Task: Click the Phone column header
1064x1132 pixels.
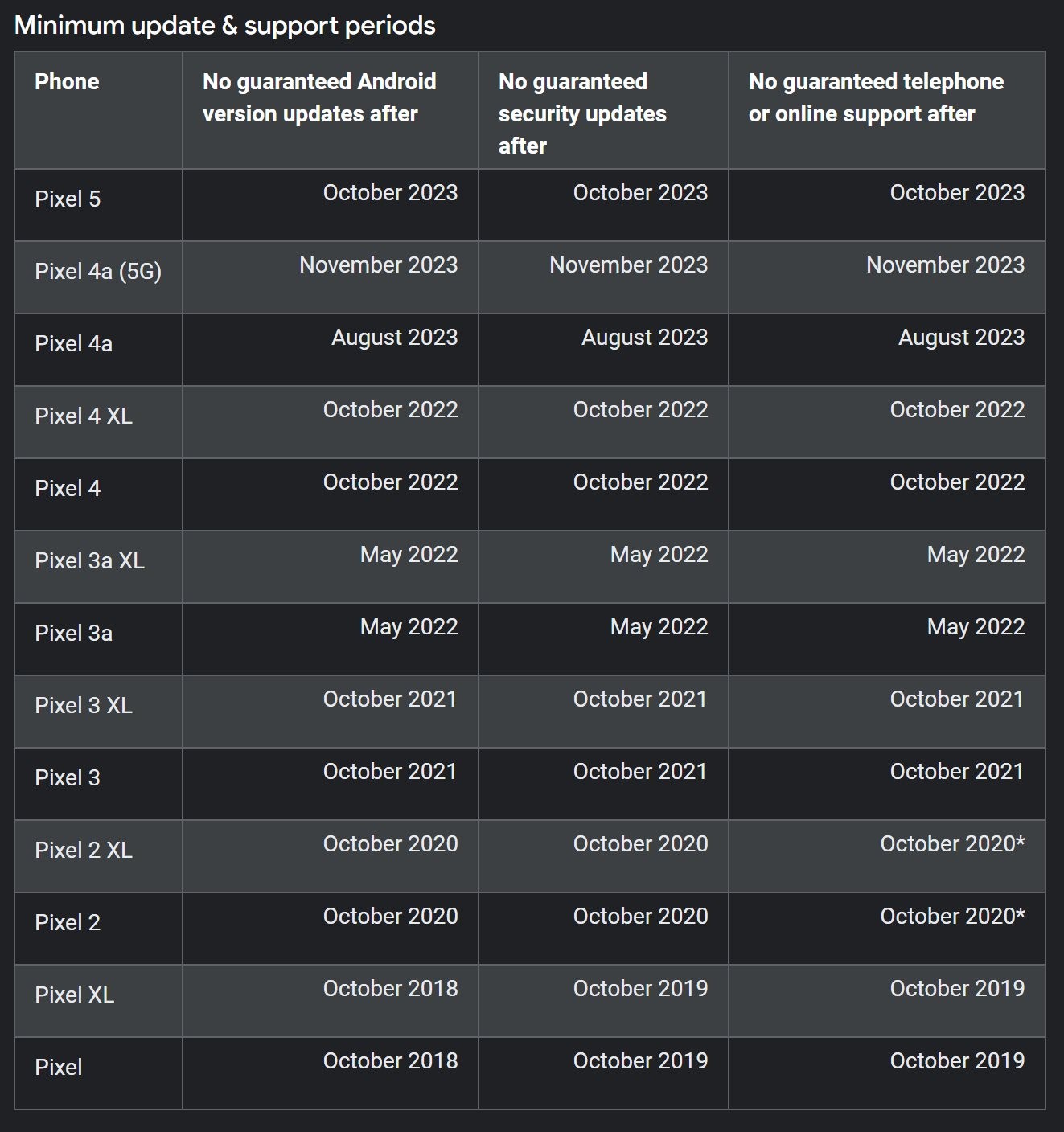Action: pos(67,82)
